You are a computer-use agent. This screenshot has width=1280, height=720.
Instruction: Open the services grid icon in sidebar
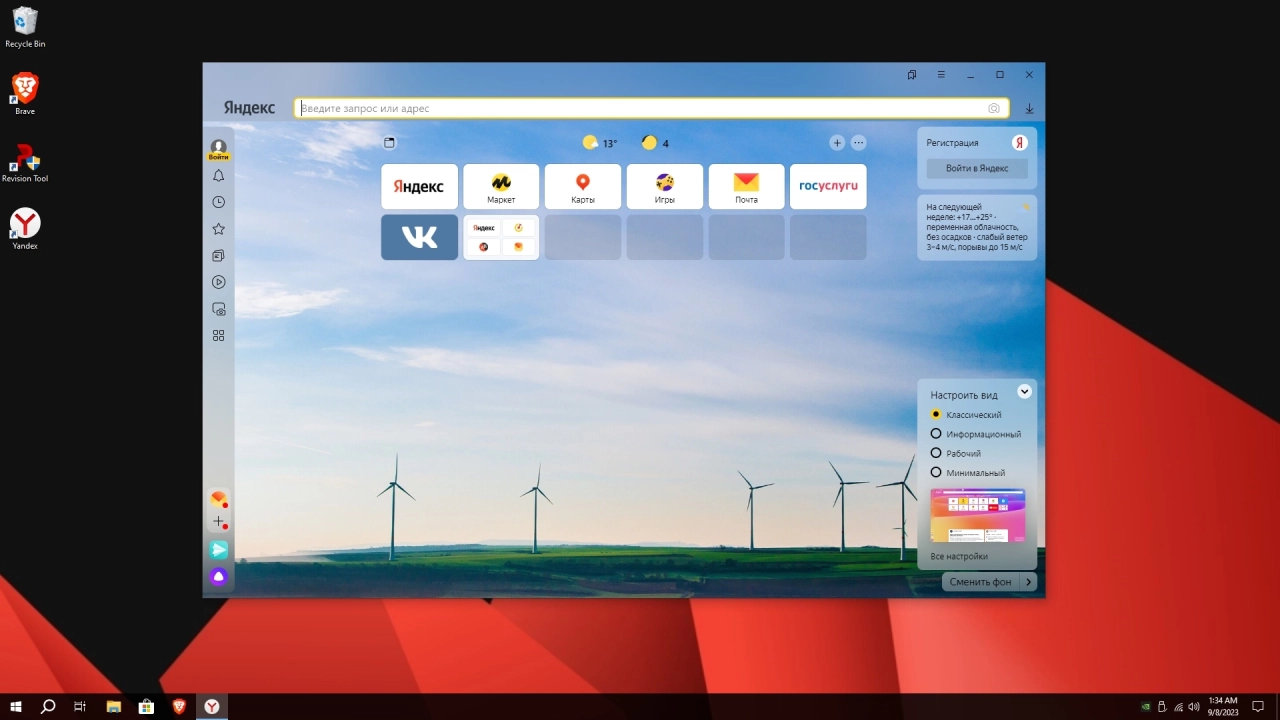click(x=219, y=336)
